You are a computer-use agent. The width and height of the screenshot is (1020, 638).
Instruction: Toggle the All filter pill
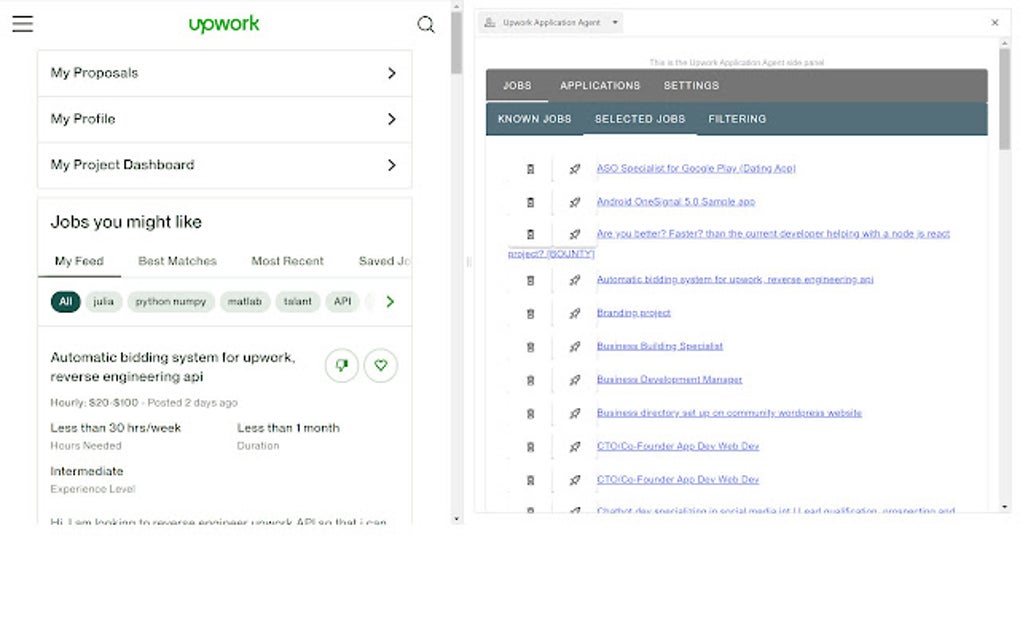[x=64, y=301]
